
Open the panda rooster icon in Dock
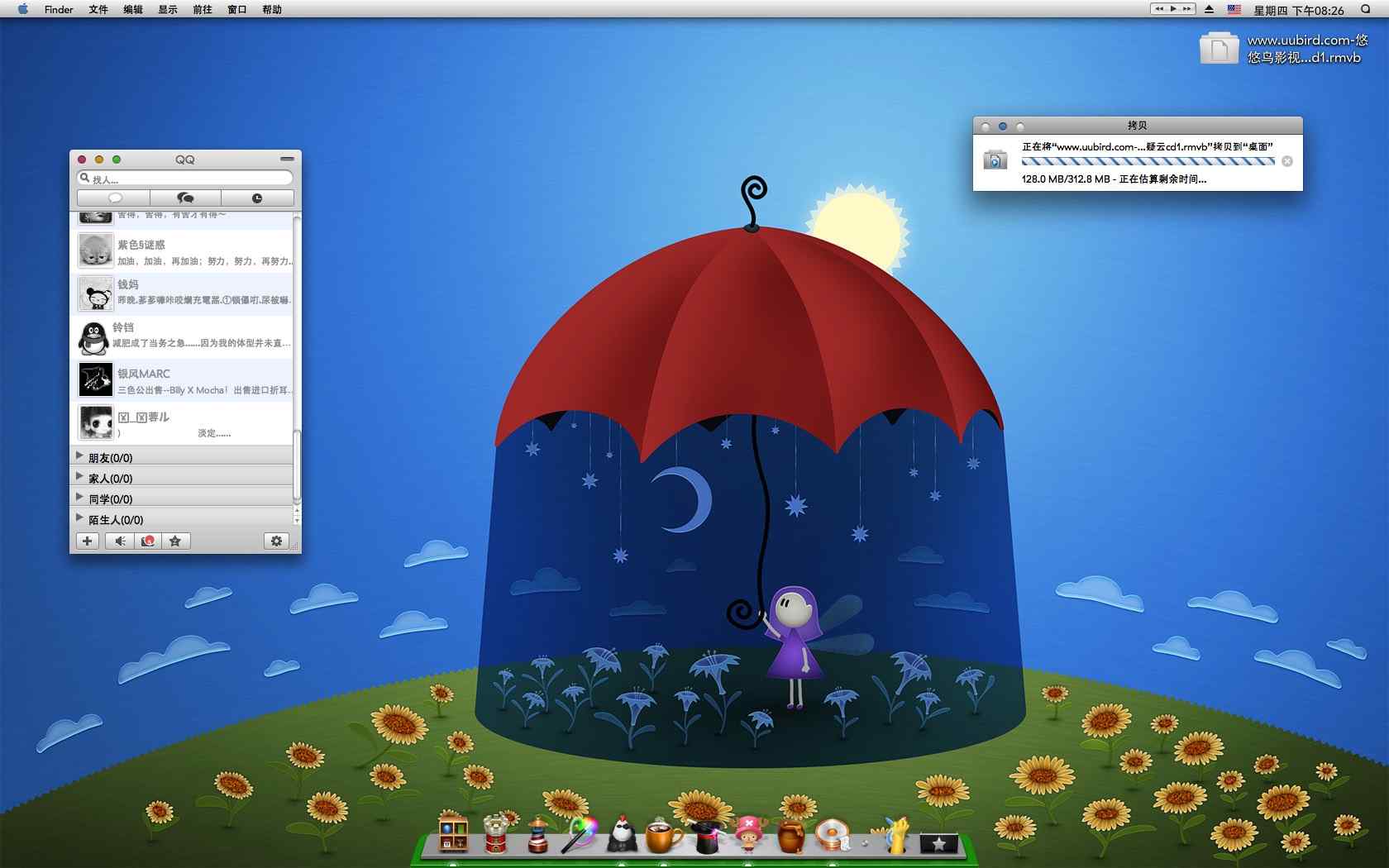(623, 834)
